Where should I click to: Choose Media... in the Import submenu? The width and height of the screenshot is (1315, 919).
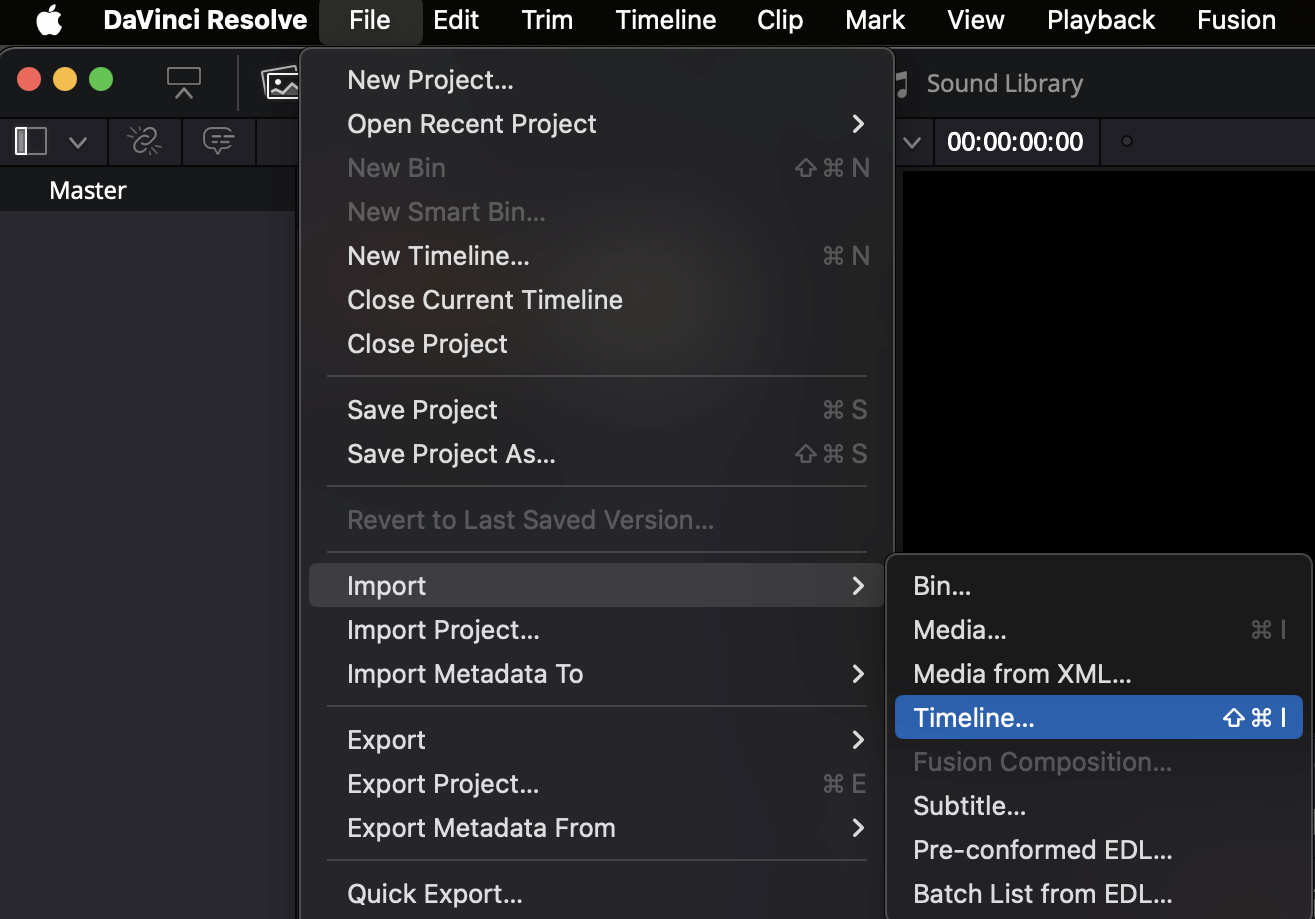(1099, 630)
